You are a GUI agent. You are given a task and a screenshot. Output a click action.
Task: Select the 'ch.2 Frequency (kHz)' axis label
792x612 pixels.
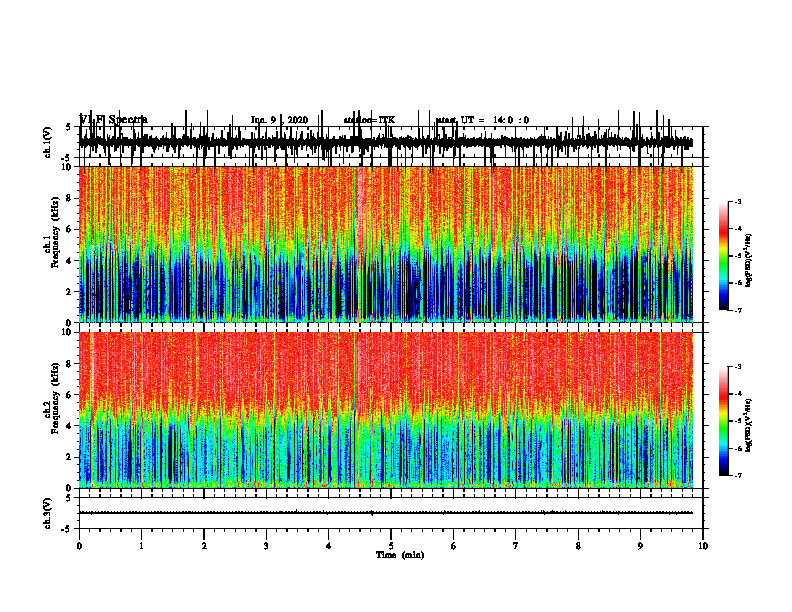52,398
